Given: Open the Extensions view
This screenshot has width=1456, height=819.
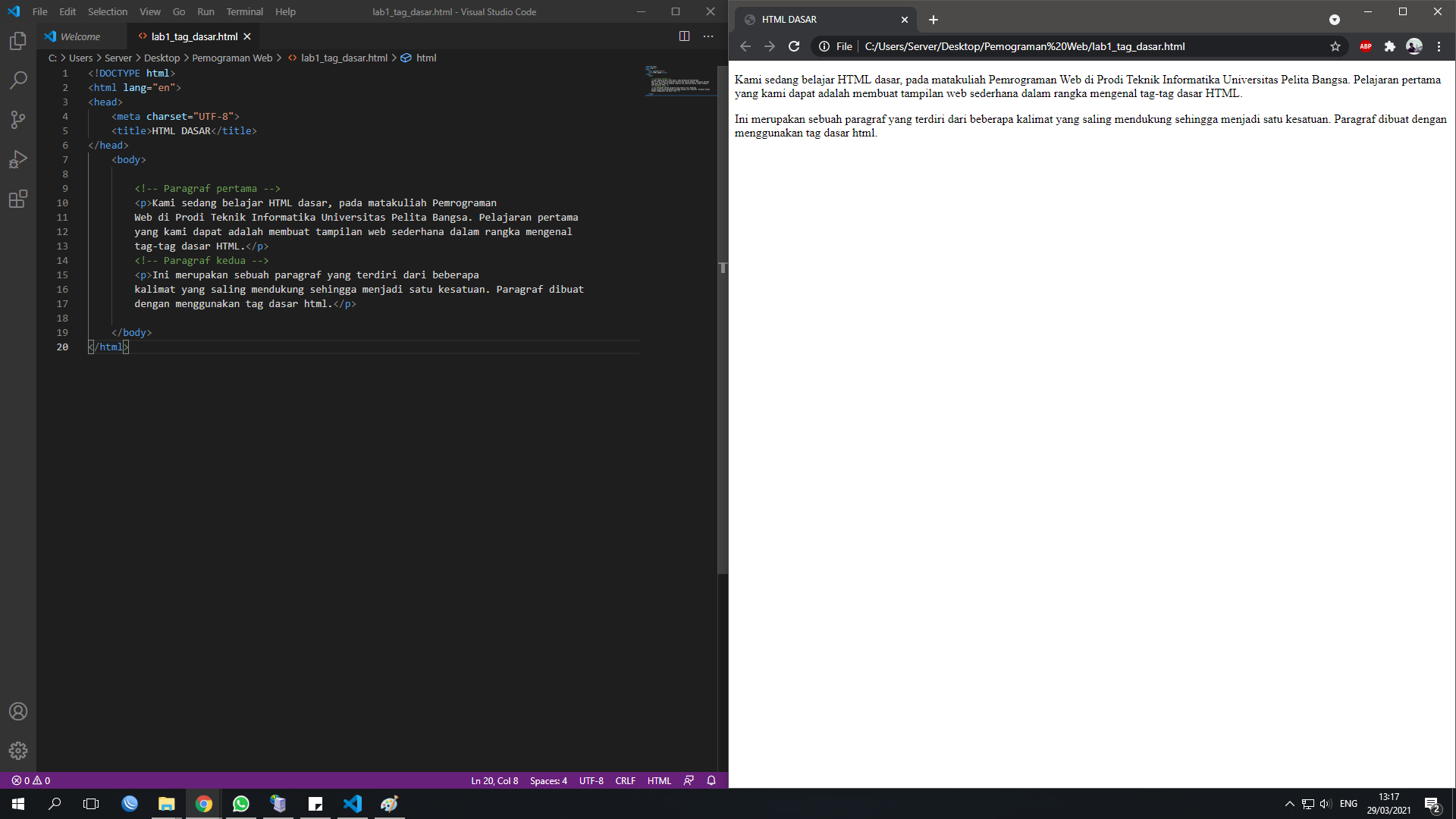Looking at the screenshot, I should click(18, 199).
